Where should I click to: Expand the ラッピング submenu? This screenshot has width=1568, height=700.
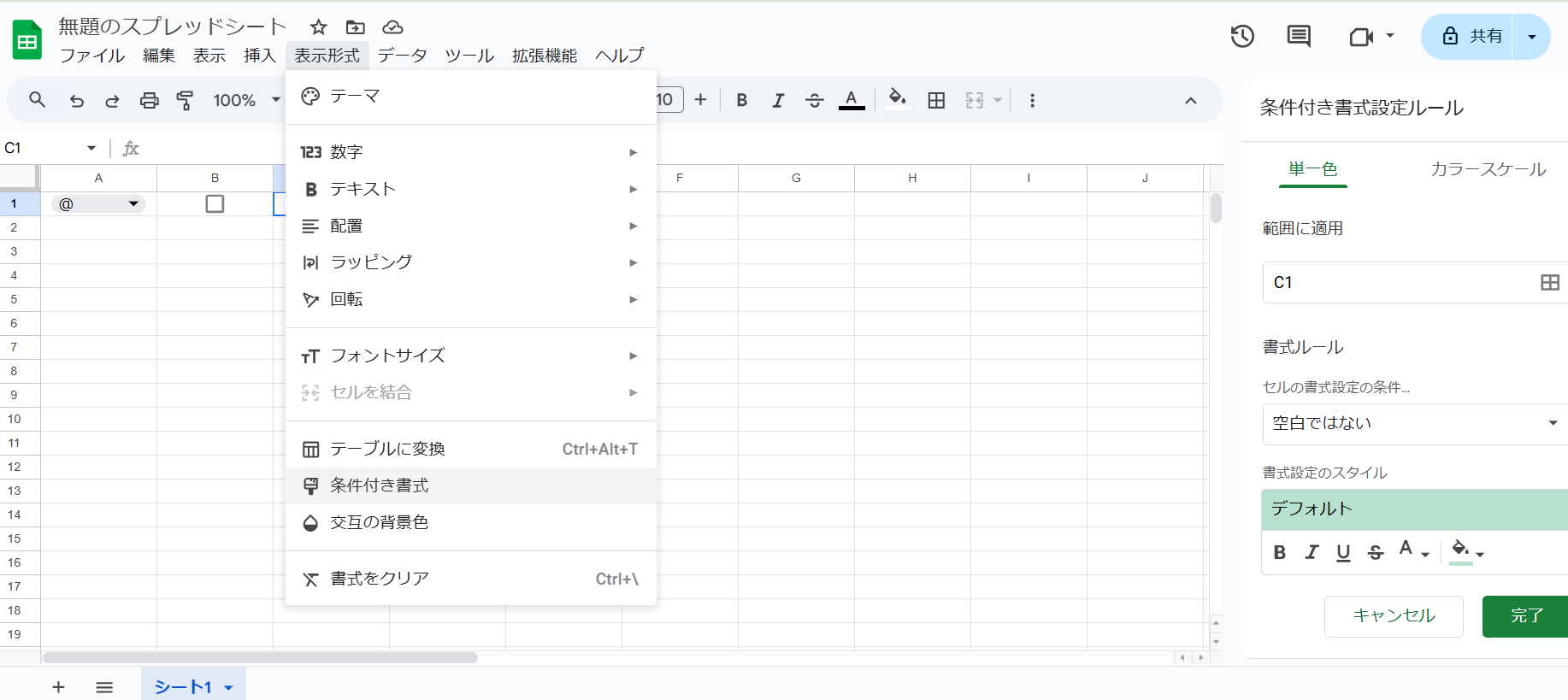click(470, 262)
